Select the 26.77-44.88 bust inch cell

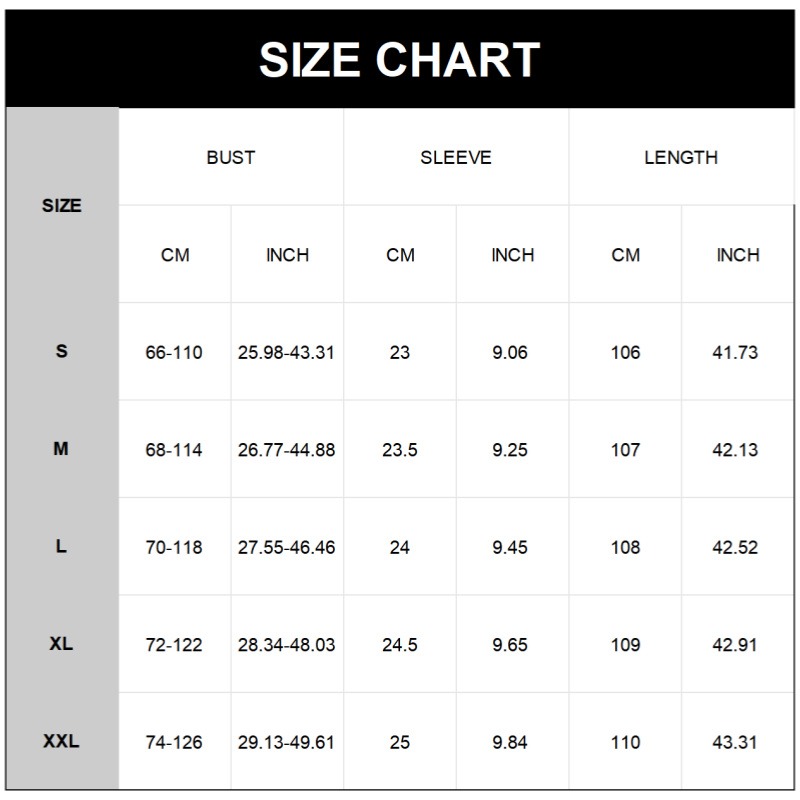[x=287, y=450]
